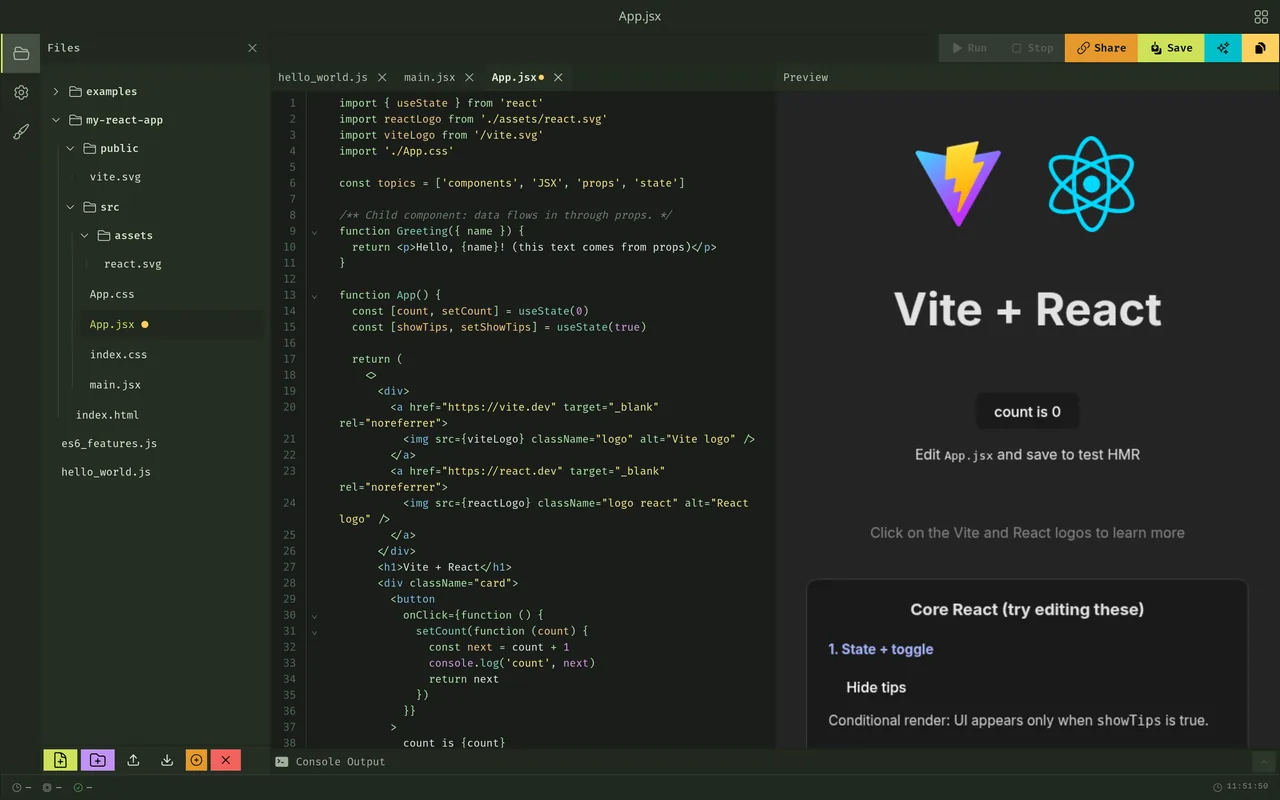Open the Console Output panel label
This screenshot has width=1280, height=800.
tap(340, 762)
